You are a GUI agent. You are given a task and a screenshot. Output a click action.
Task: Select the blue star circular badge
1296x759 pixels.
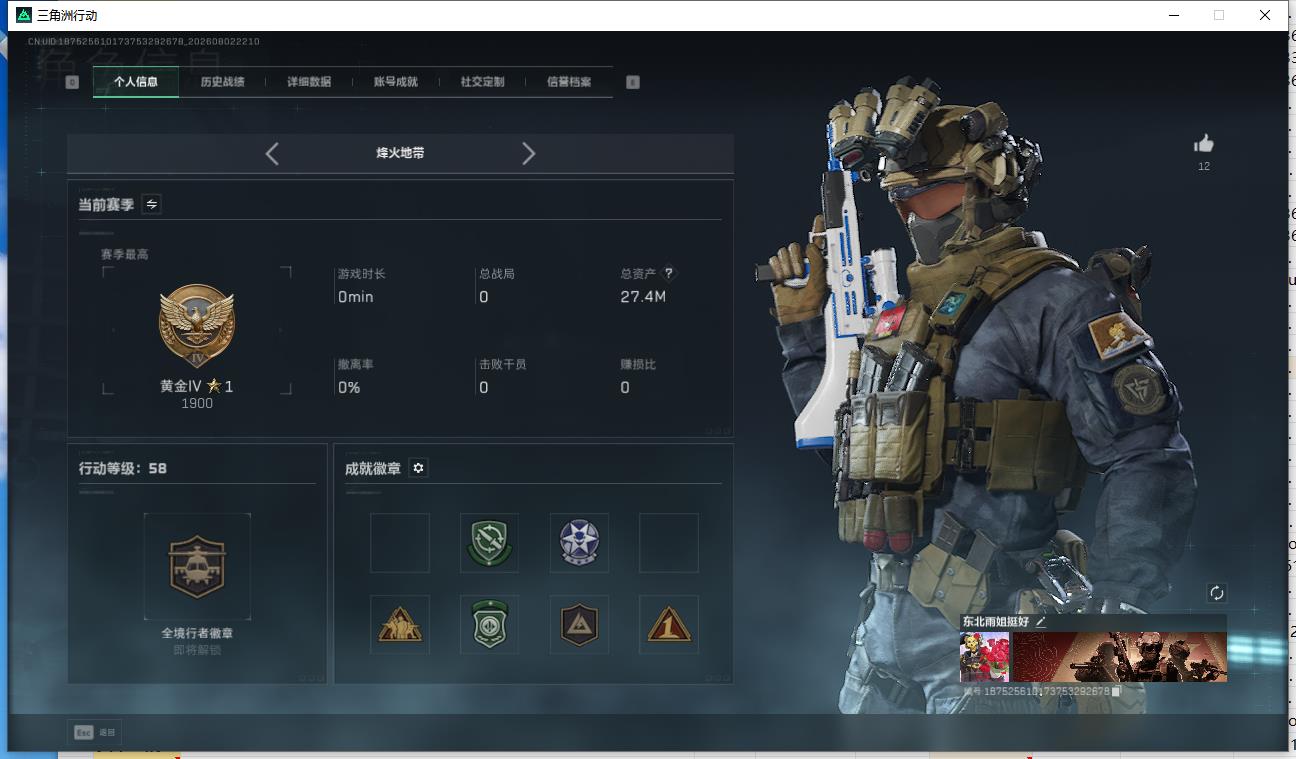click(x=579, y=543)
